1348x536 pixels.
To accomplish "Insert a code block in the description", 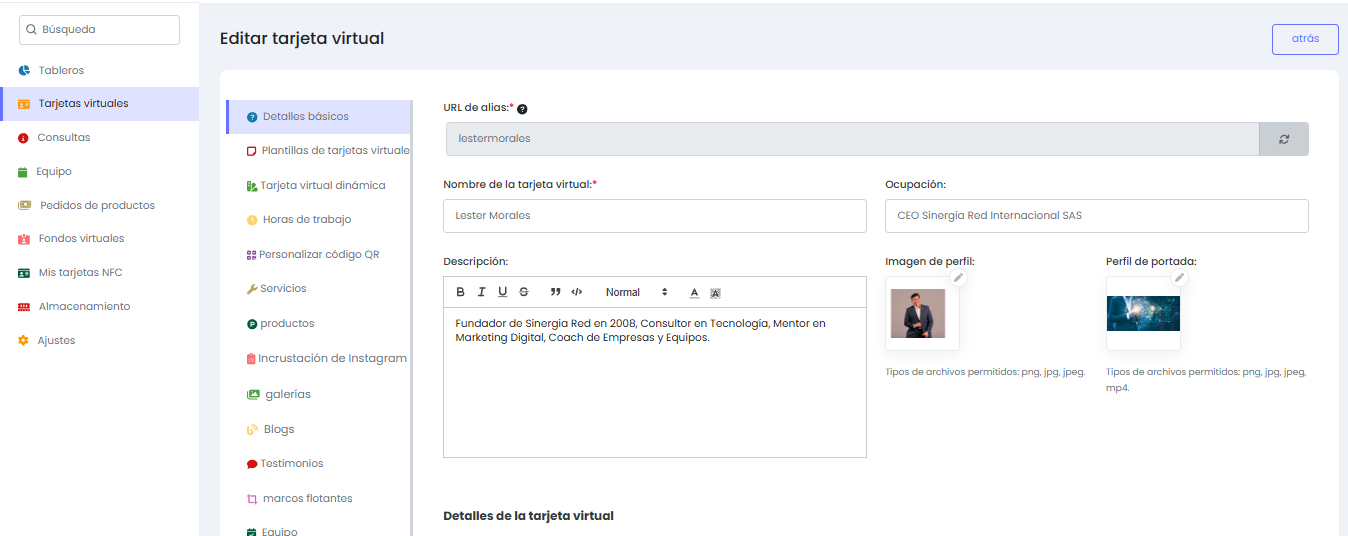I will 577,292.
